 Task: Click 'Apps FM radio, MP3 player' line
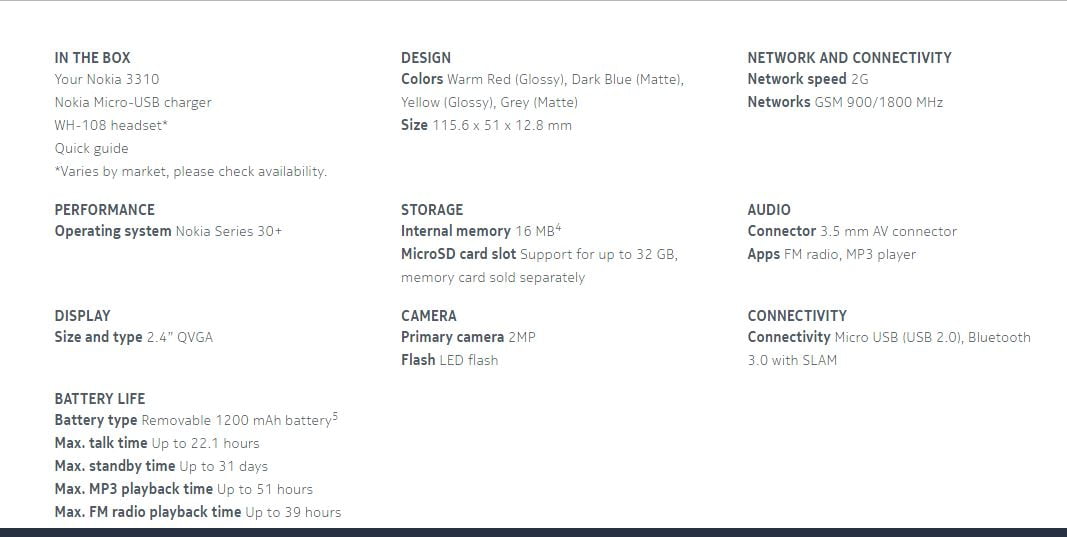coord(832,254)
